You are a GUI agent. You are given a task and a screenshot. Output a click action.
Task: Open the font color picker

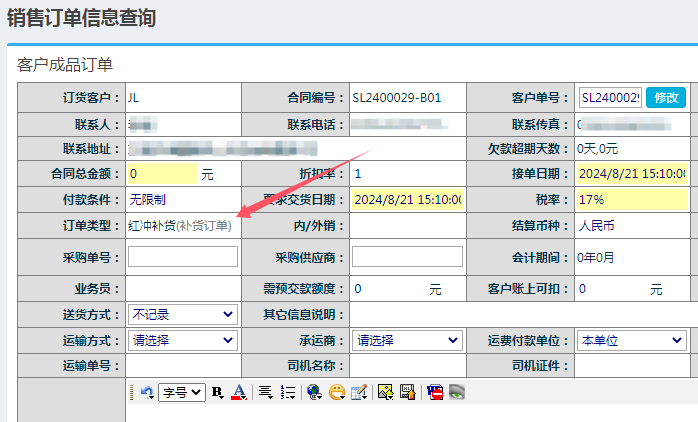tap(238, 393)
